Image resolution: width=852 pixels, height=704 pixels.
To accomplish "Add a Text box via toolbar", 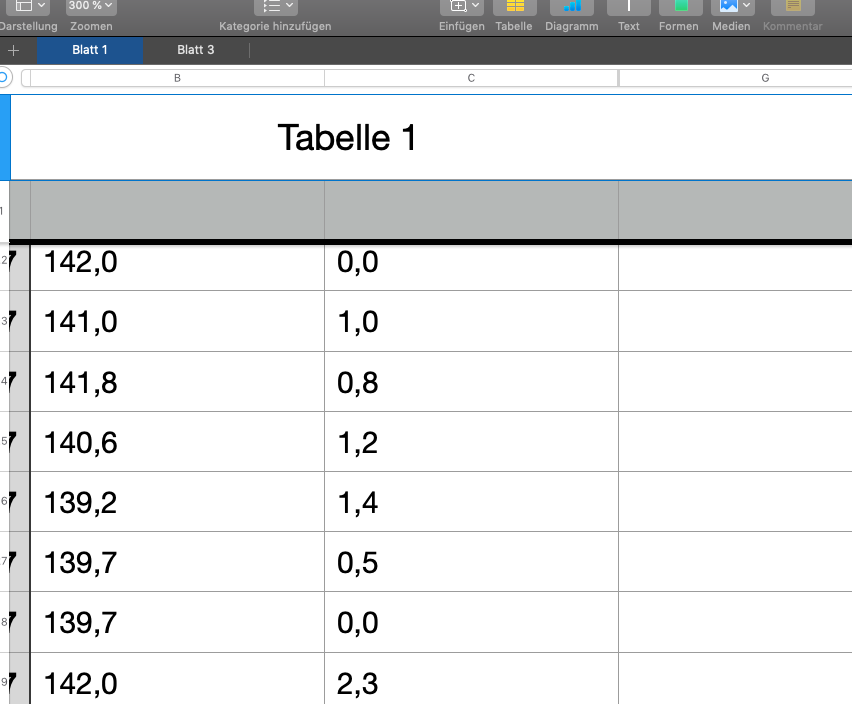I will [x=629, y=7].
